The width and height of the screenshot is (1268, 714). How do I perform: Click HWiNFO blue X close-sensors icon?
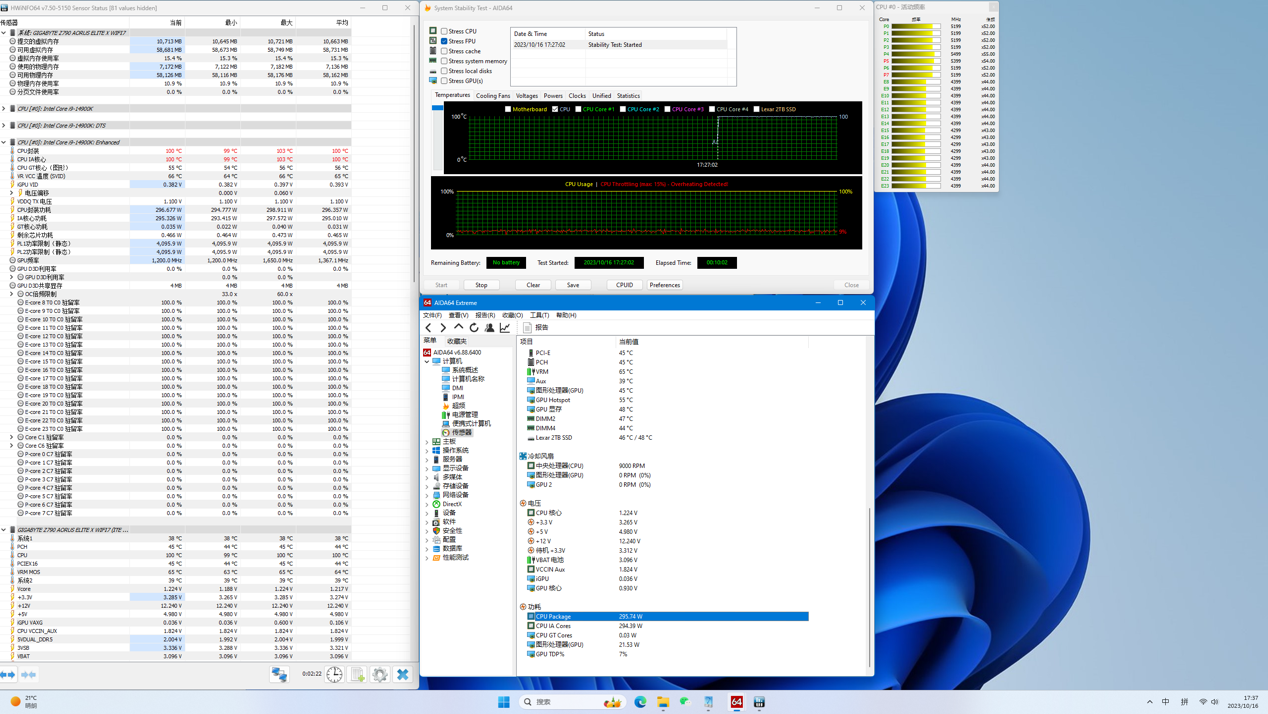coord(403,675)
